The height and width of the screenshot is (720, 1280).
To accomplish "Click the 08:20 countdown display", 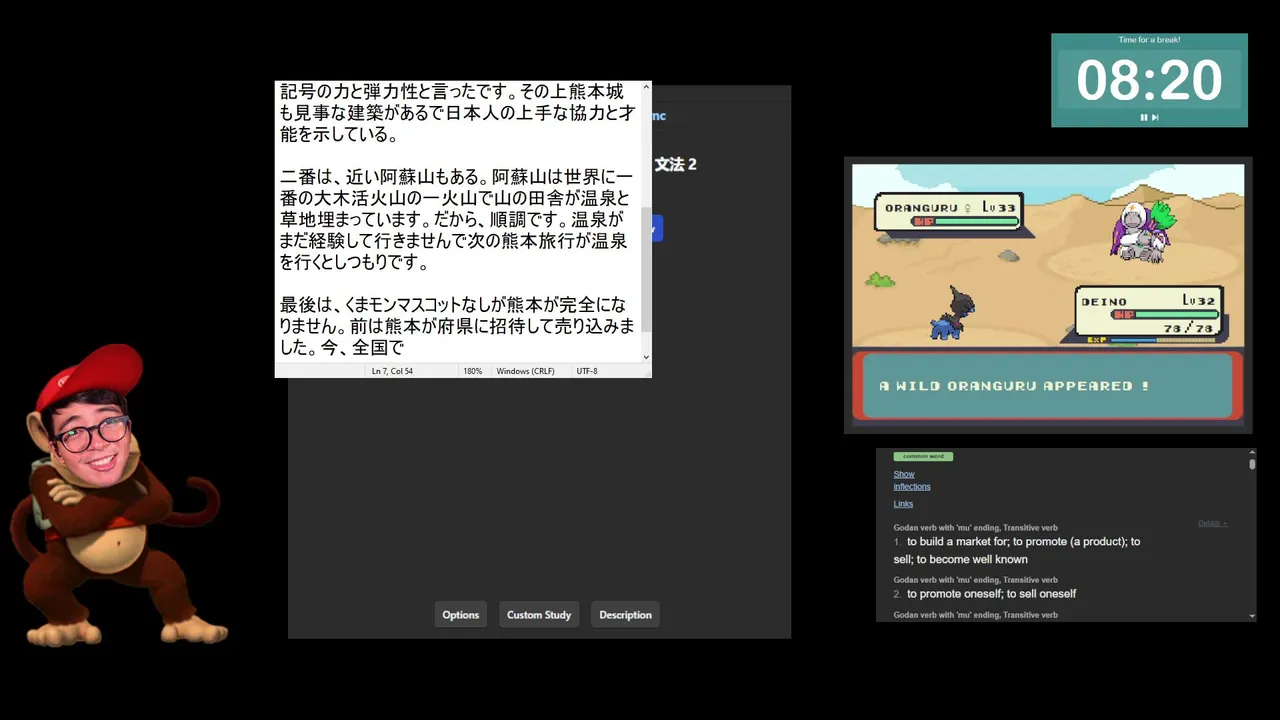I will (1149, 80).
